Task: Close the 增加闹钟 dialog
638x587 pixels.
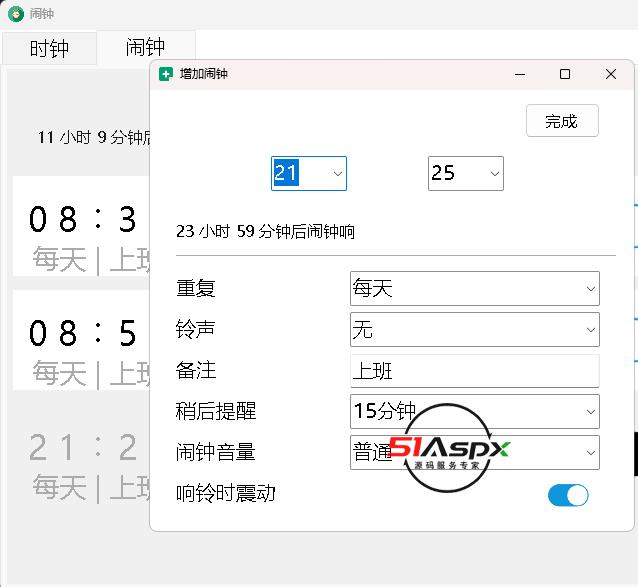Action: pyautogui.click(x=611, y=74)
